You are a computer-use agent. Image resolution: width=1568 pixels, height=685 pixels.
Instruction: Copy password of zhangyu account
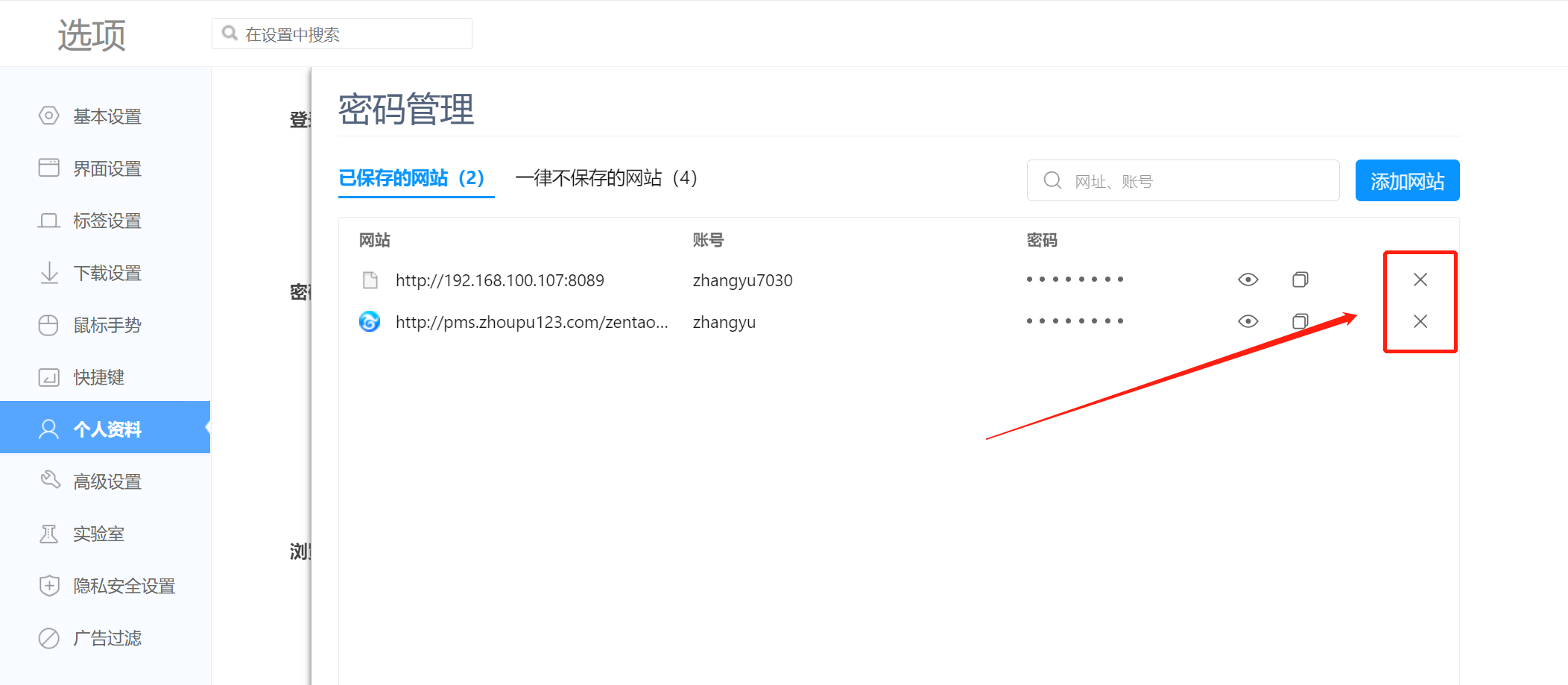pos(1300,321)
